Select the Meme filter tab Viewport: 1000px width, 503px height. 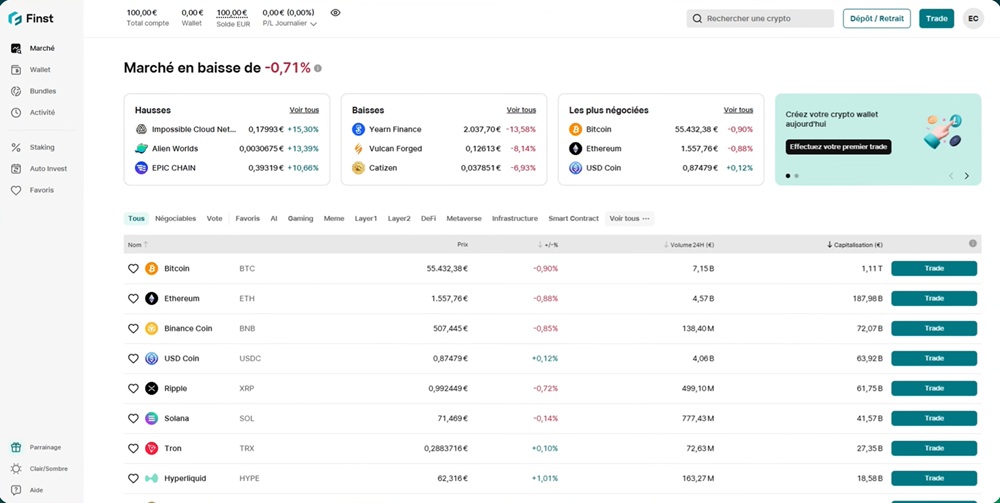[334, 219]
